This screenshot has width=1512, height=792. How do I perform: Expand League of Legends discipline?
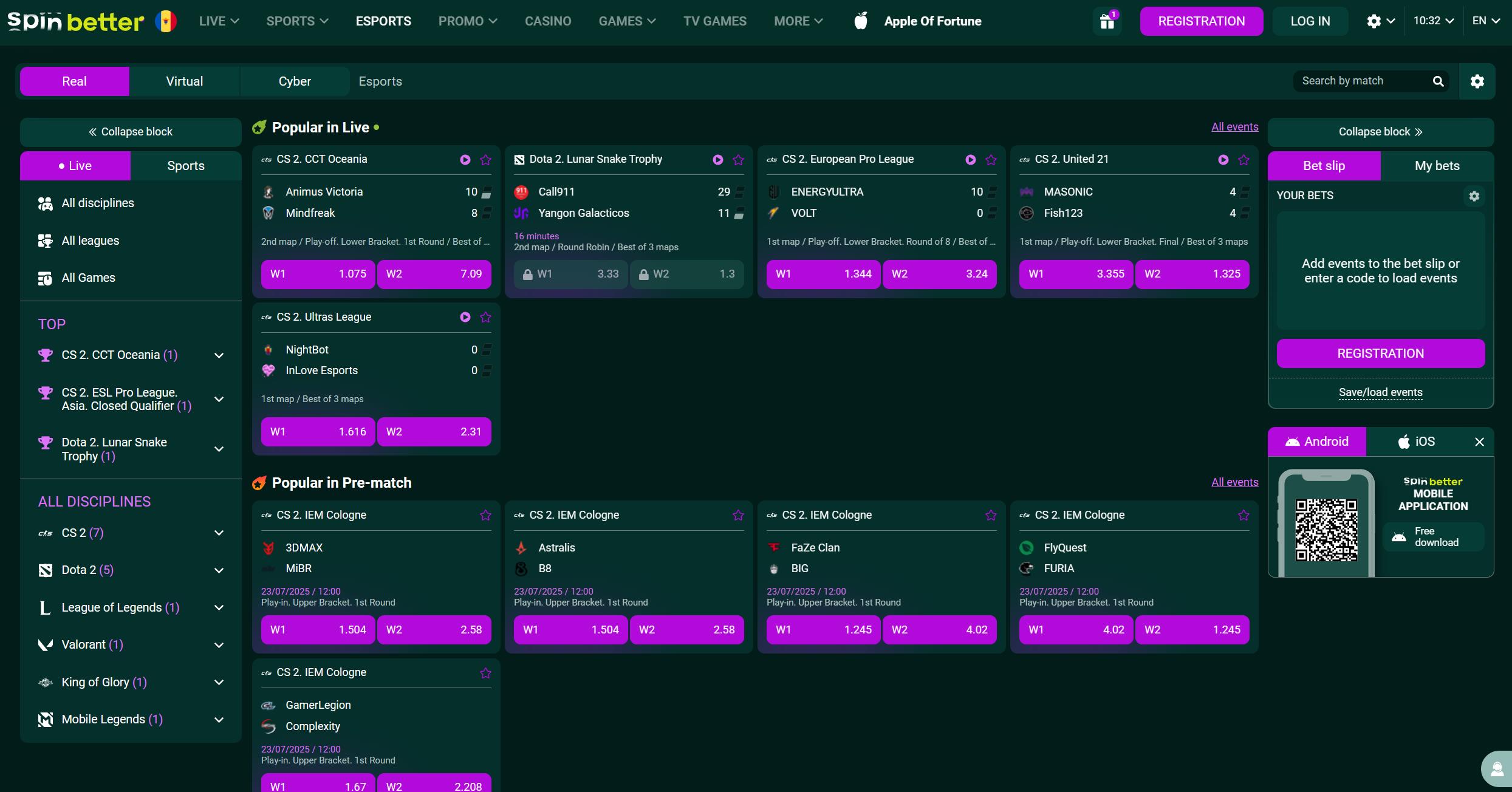click(x=219, y=607)
